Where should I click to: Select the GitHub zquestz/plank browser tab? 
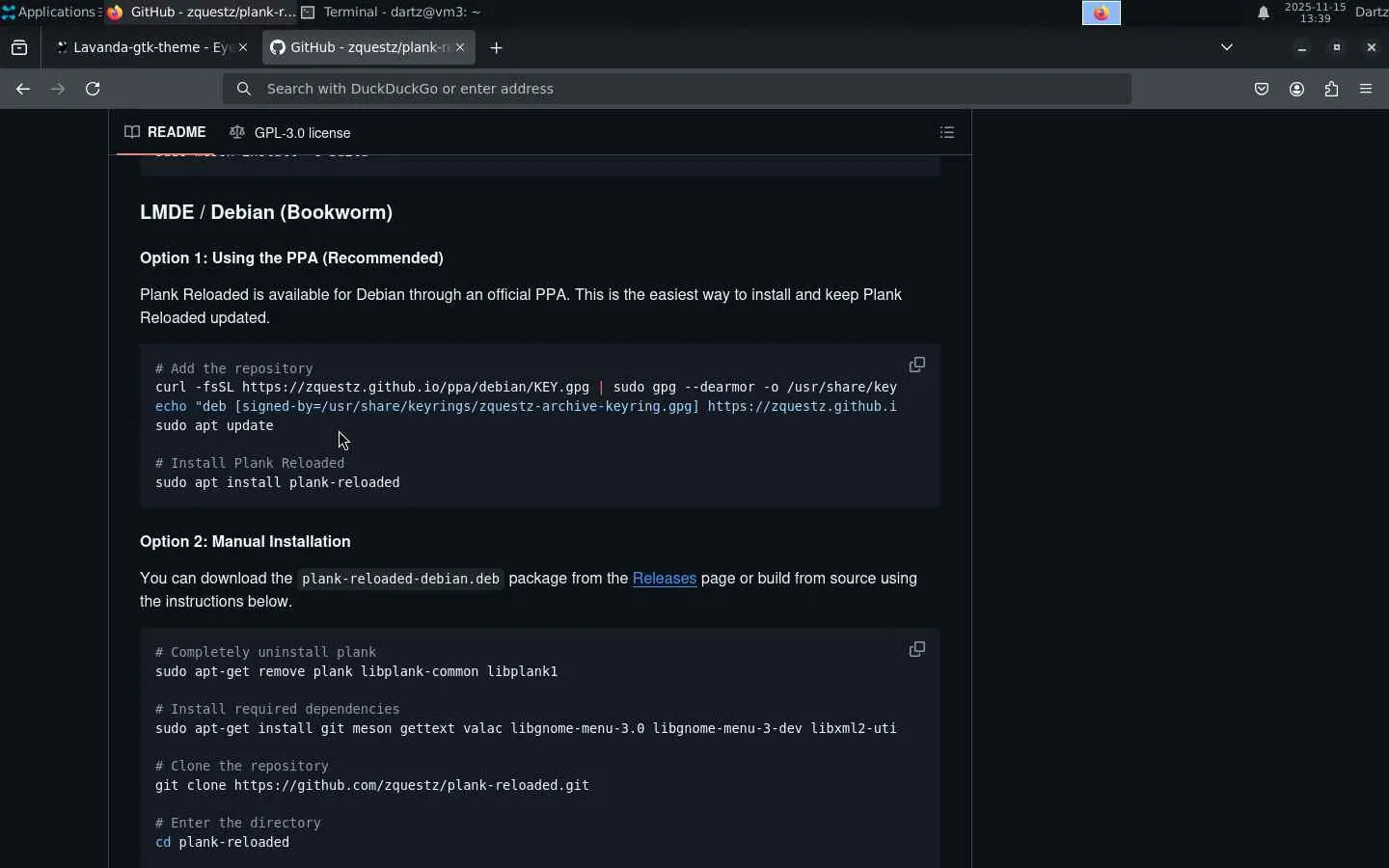pos(368,47)
